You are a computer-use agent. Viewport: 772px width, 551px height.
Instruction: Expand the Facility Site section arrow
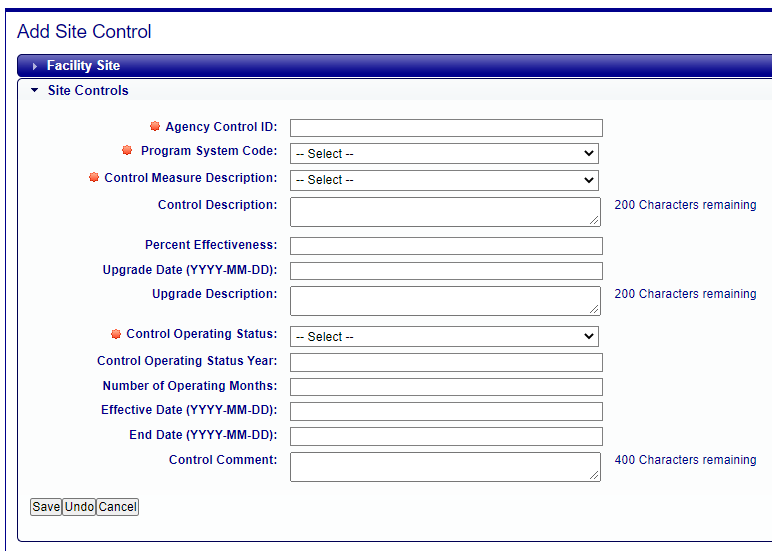[34, 66]
